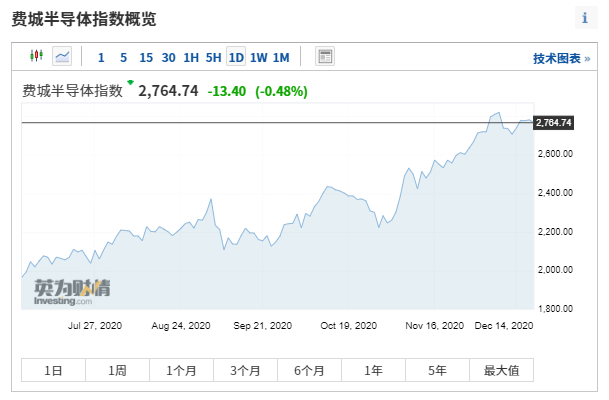Select the 1D interval
This screenshot has height=400, width=609.
[x=236, y=57]
